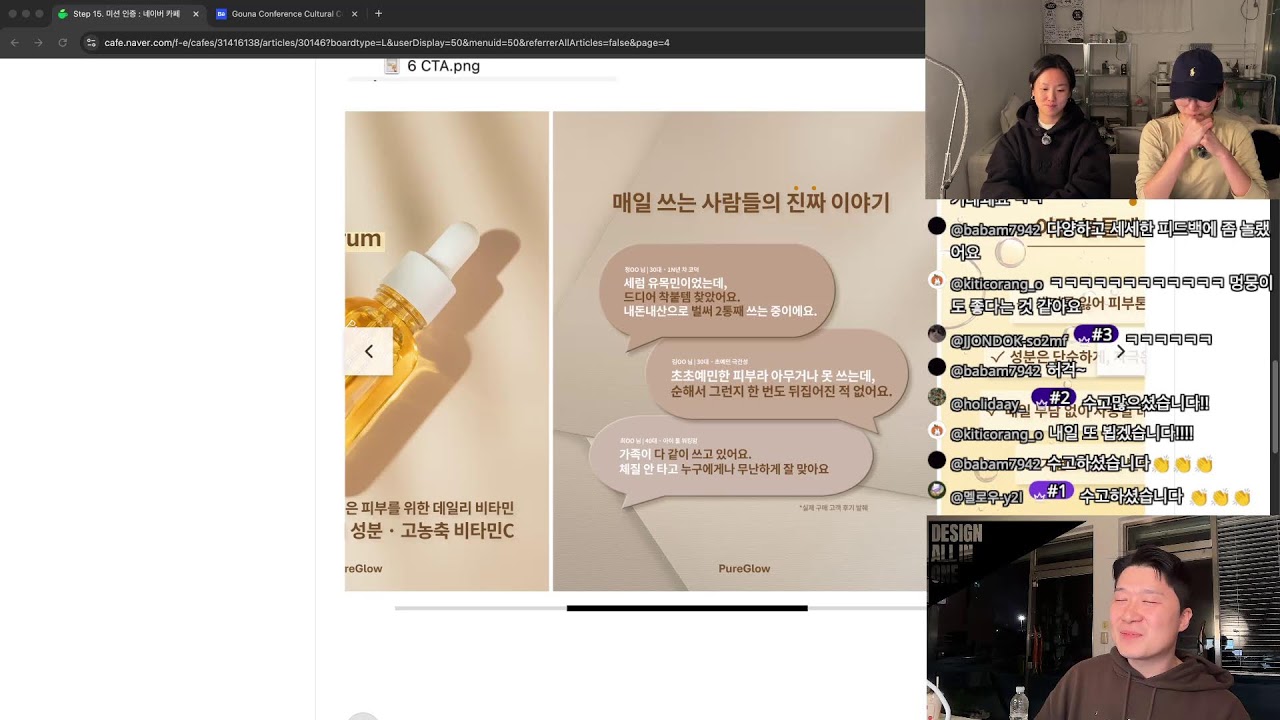This screenshot has width=1280, height=720.
Task: Show previous slide with left chevron
Action: tap(369, 351)
